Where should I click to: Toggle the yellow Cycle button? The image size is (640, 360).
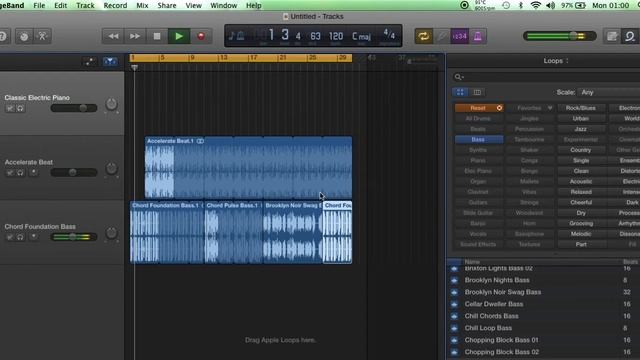point(423,36)
